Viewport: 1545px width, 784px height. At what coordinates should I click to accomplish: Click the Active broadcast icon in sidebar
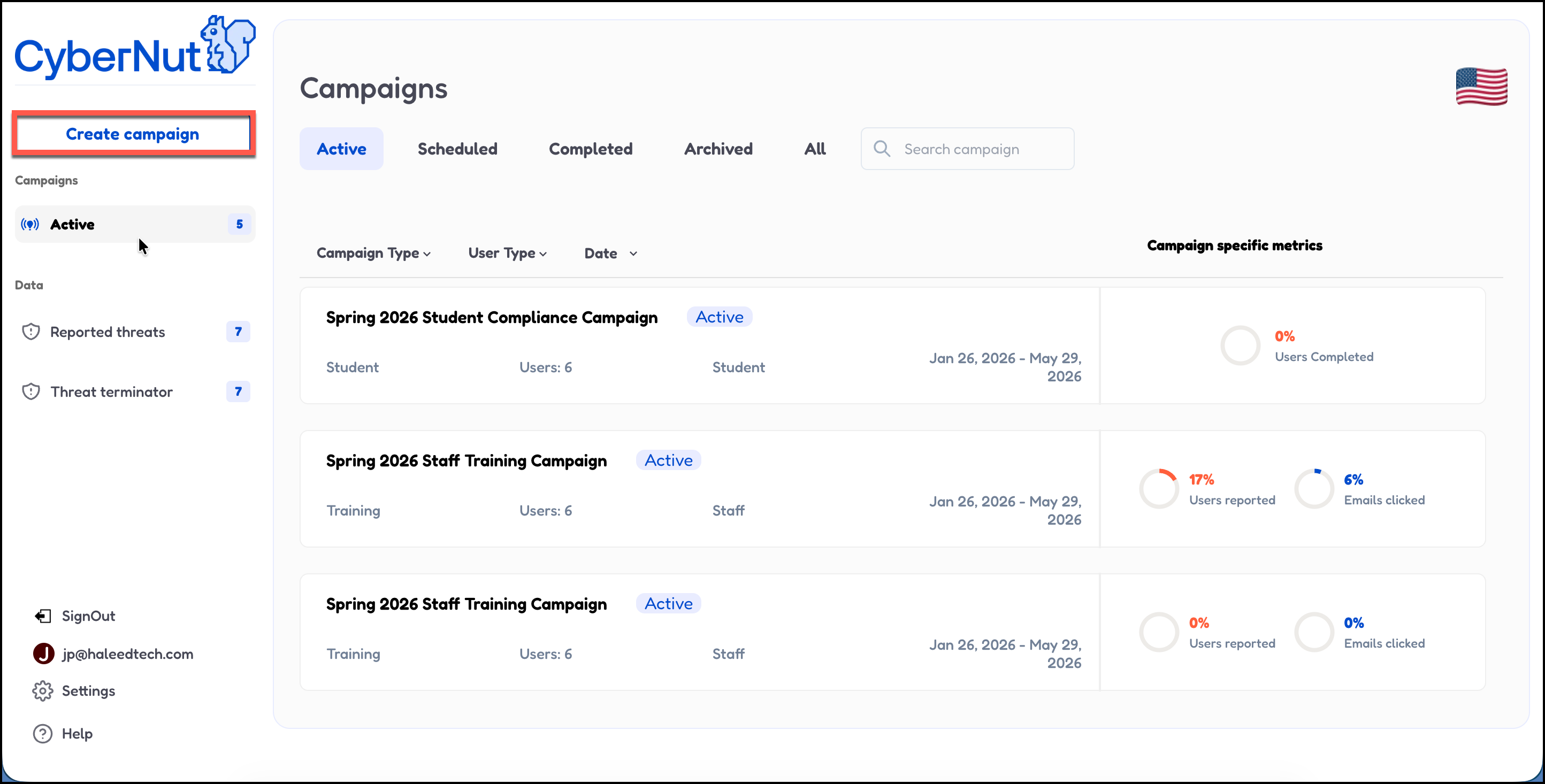click(30, 224)
